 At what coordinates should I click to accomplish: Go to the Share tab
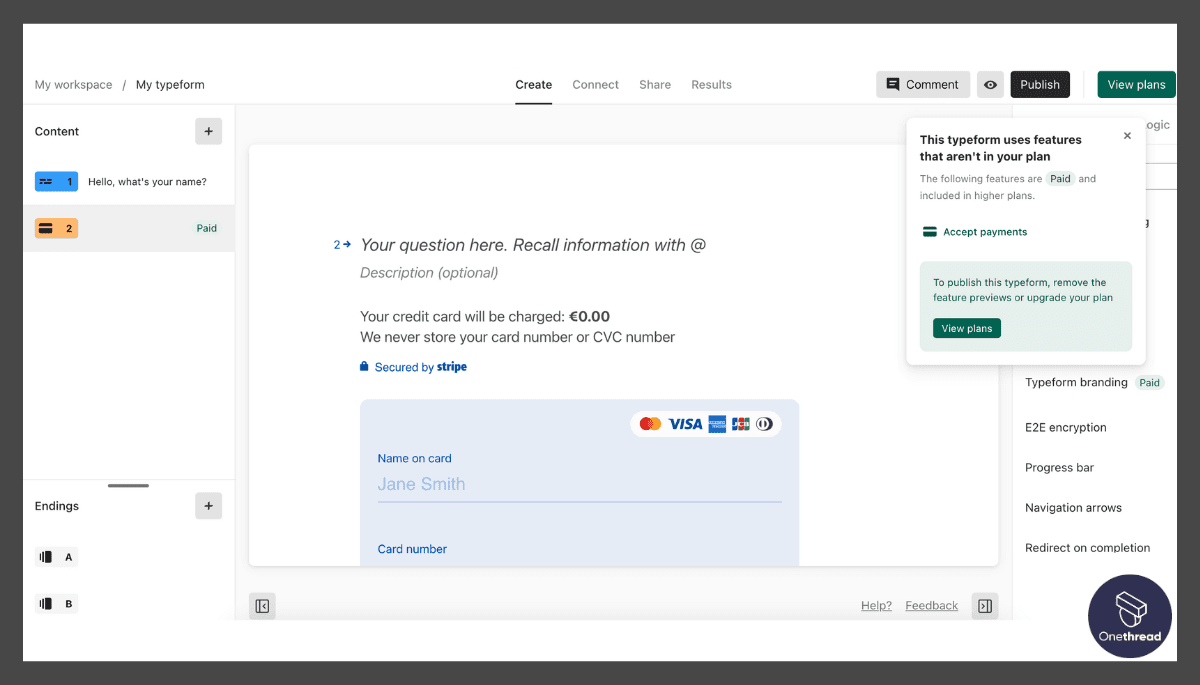pos(655,85)
